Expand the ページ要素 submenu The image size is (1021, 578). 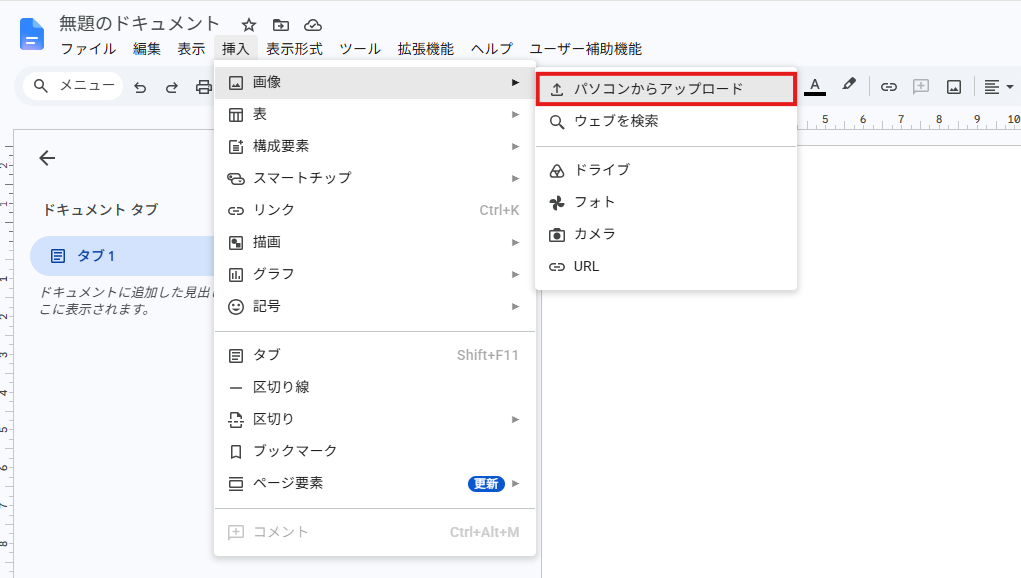375,484
